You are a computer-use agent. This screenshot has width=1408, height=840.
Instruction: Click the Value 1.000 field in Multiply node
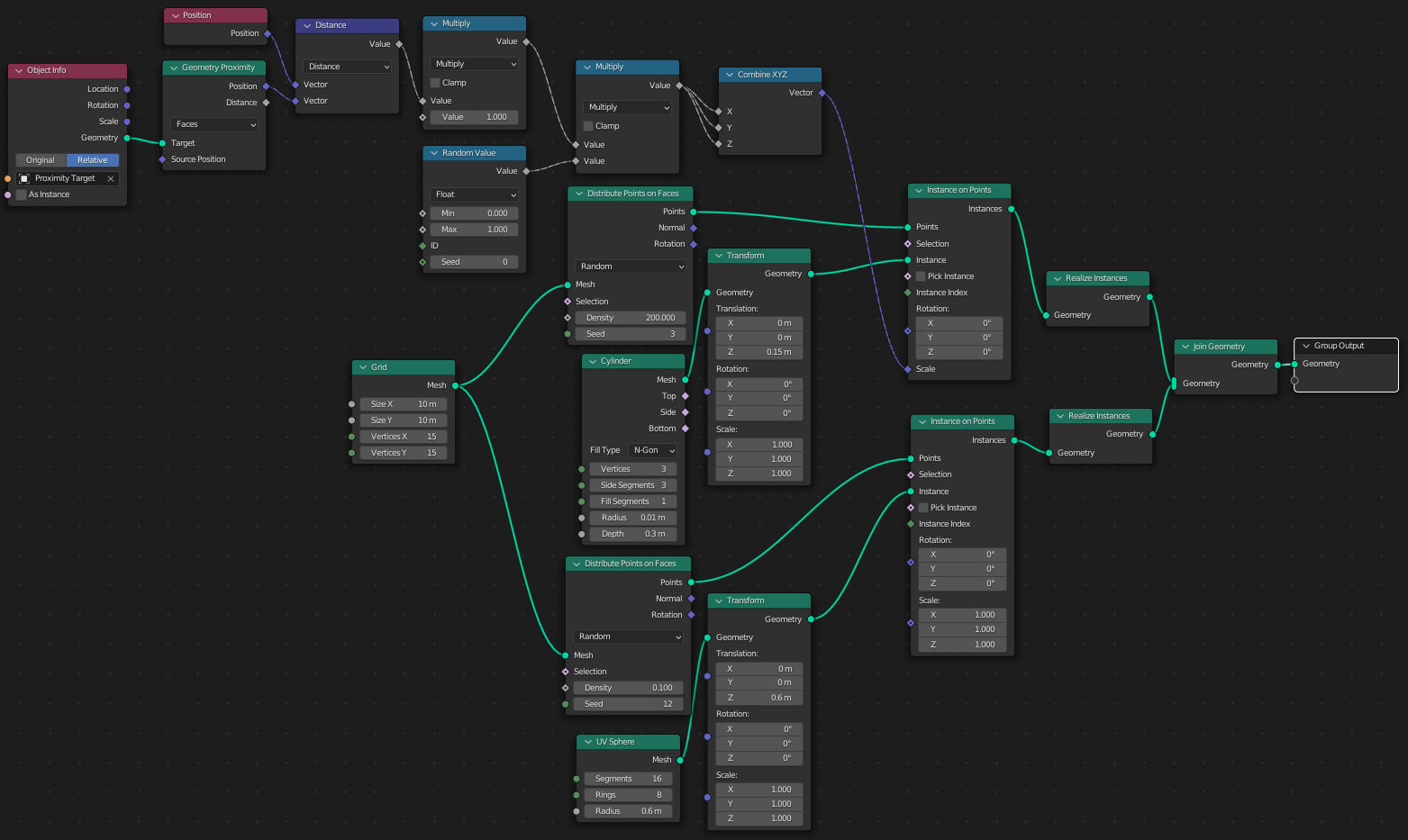(474, 117)
